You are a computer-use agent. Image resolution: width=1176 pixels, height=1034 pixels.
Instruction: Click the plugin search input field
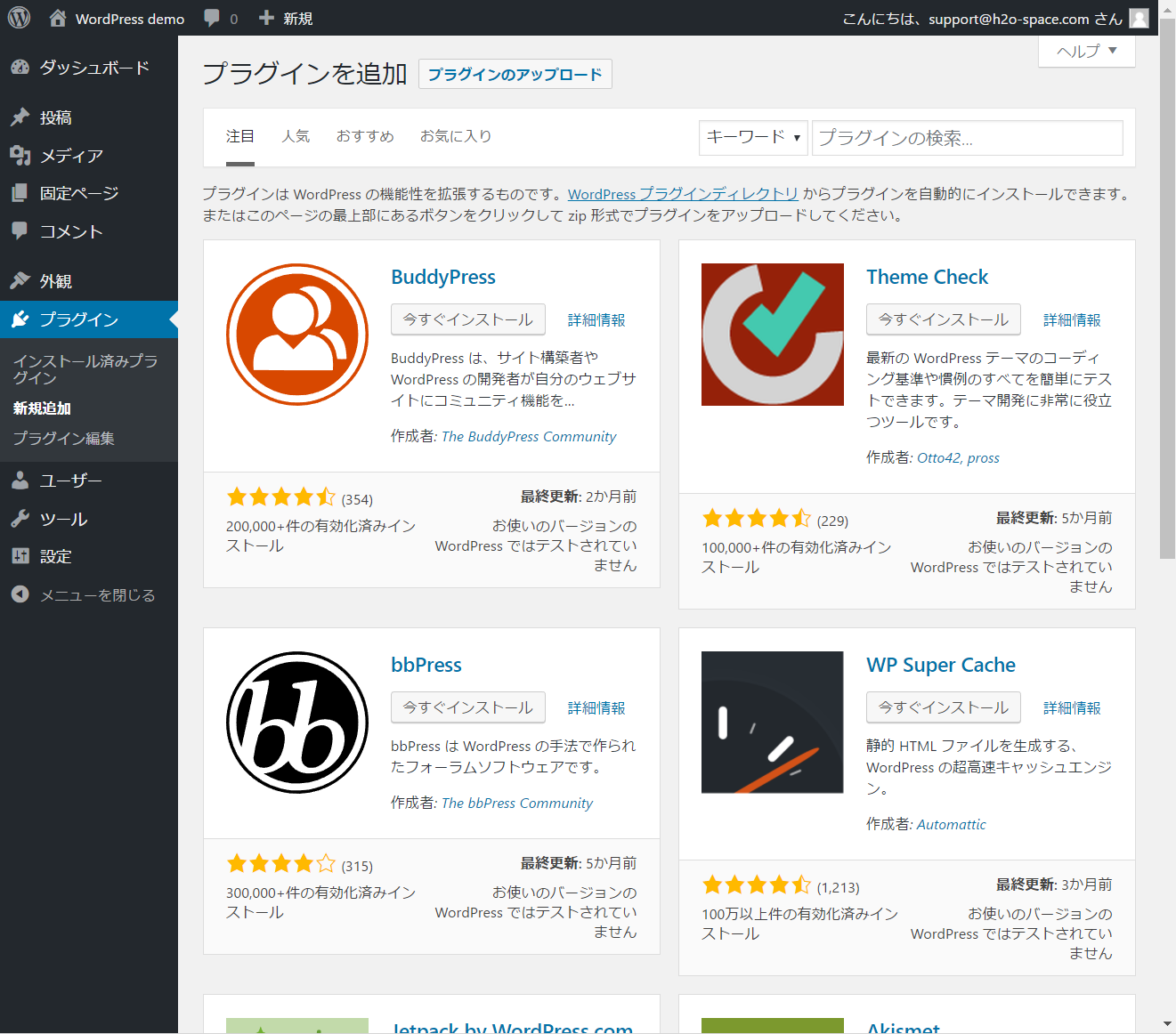click(x=967, y=138)
